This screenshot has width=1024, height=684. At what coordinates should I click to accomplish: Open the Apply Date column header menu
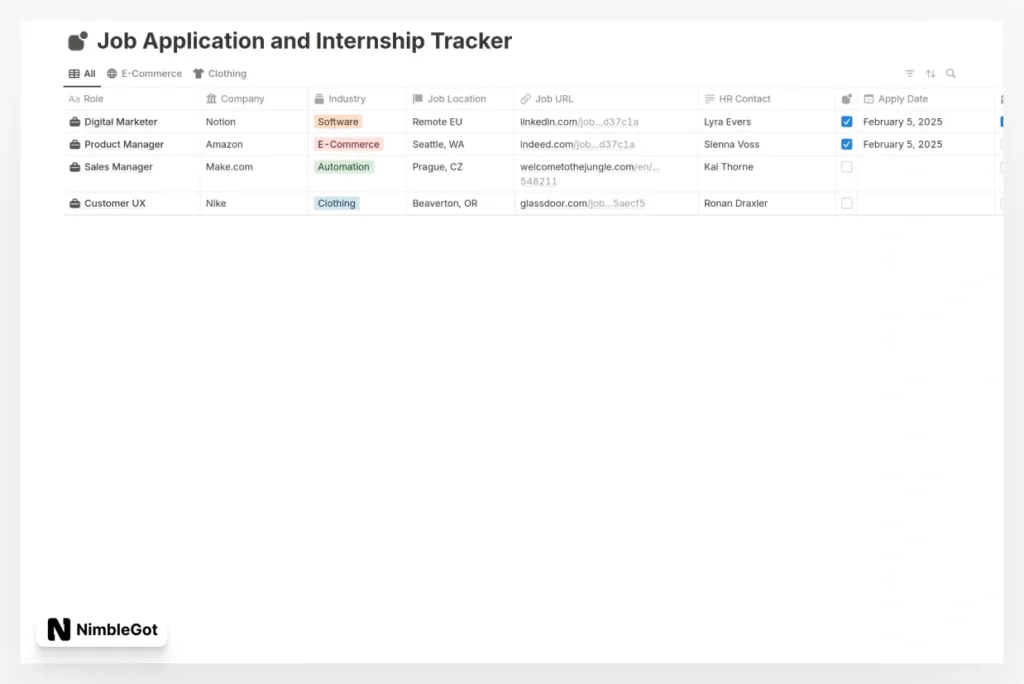[902, 99]
